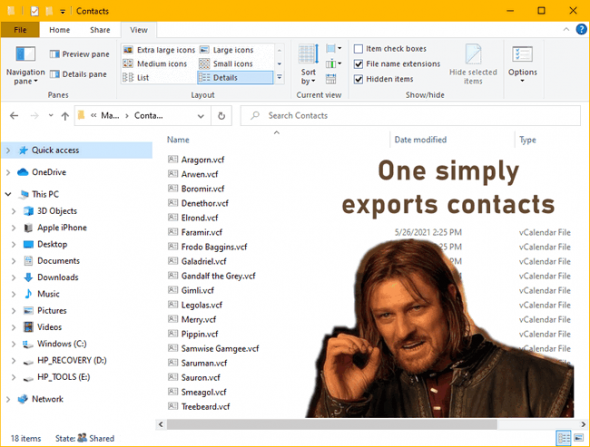Viewport: 590px width, 447px height.
Task: Click Size all columns to fit icon
Action: click(331, 79)
